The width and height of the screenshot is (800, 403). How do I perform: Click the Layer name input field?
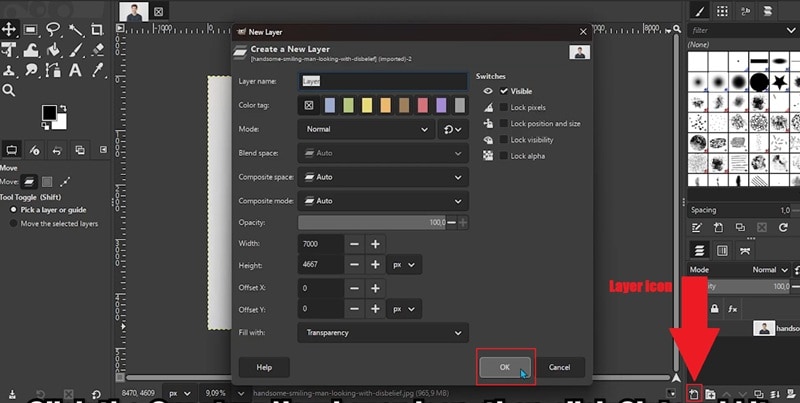pyautogui.click(x=383, y=81)
